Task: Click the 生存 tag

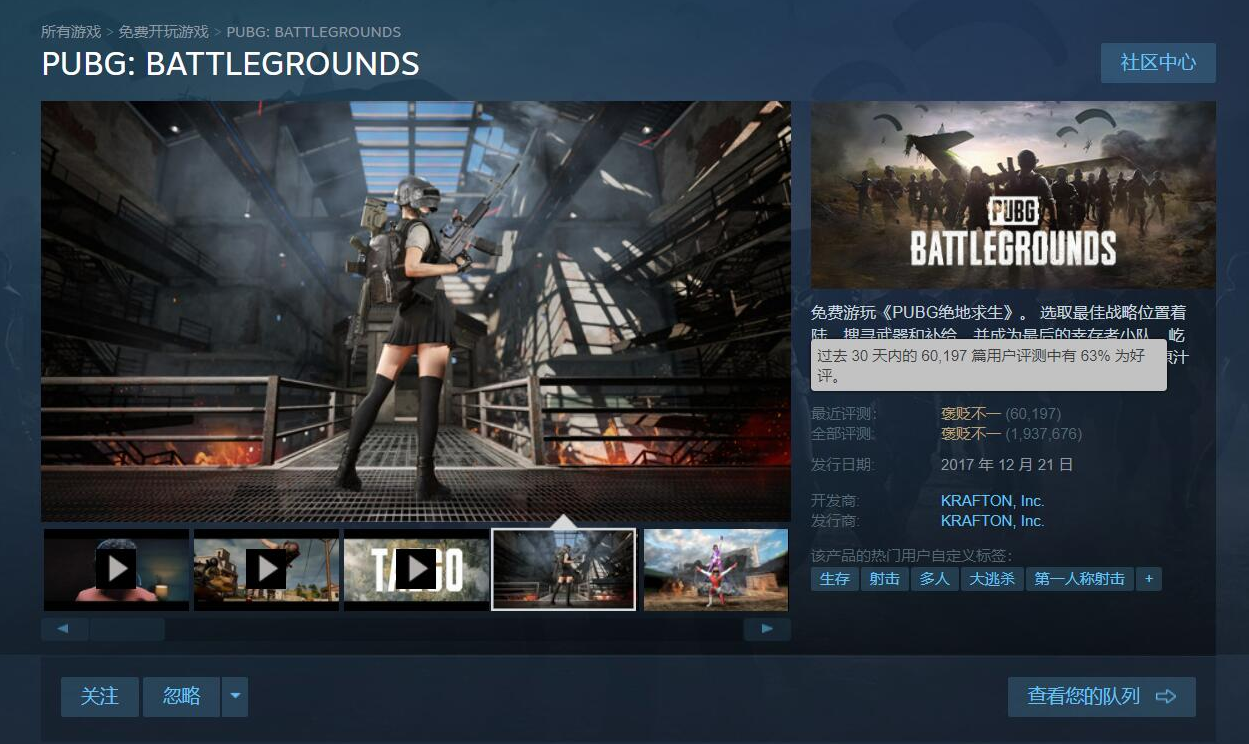Action: point(834,579)
